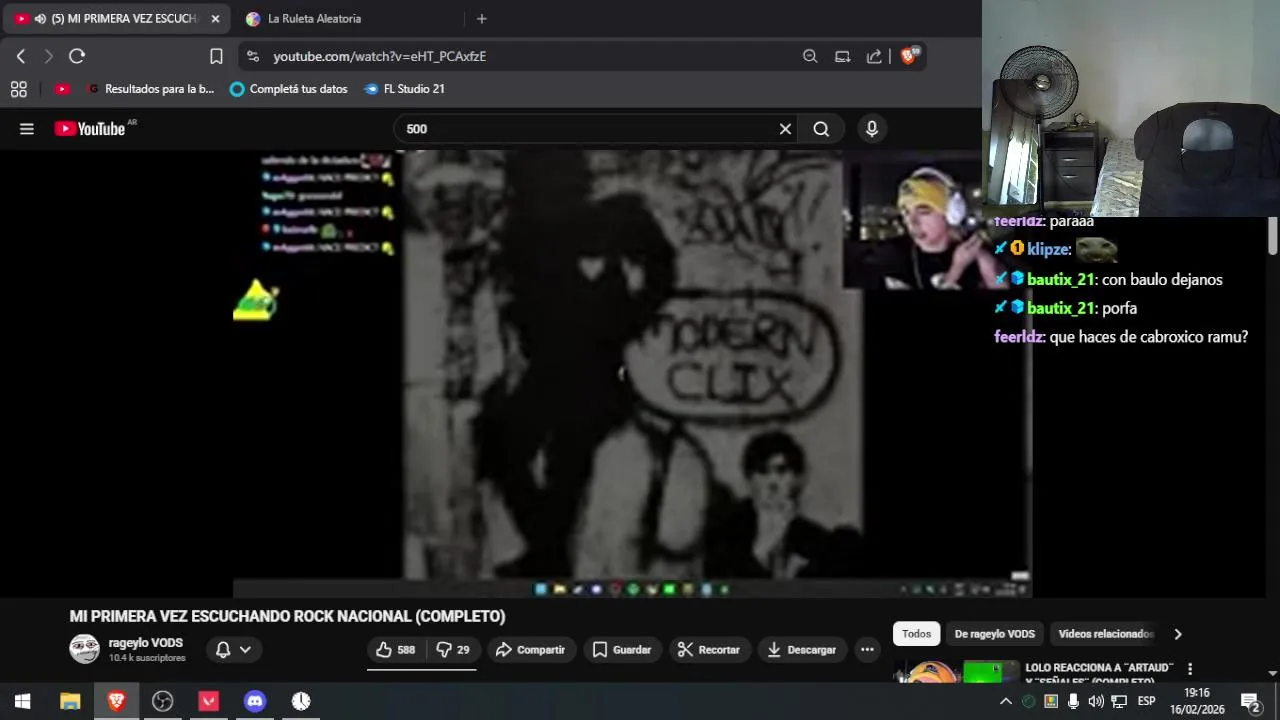Run search with the magnifier button
Viewport: 1280px width, 720px height.
[x=821, y=128]
